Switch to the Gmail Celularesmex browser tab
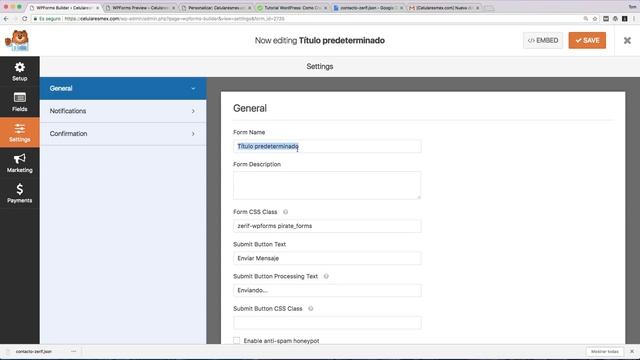 pyautogui.click(x=444, y=8)
